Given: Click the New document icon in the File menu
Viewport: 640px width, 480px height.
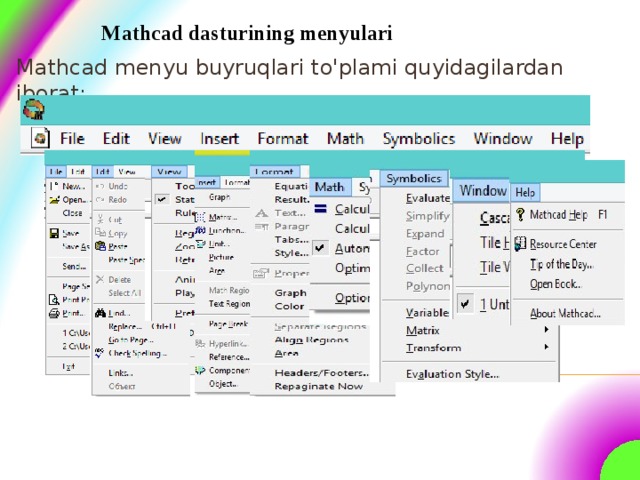Looking at the screenshot, I should pyautogui.click(x=53, y=186).
